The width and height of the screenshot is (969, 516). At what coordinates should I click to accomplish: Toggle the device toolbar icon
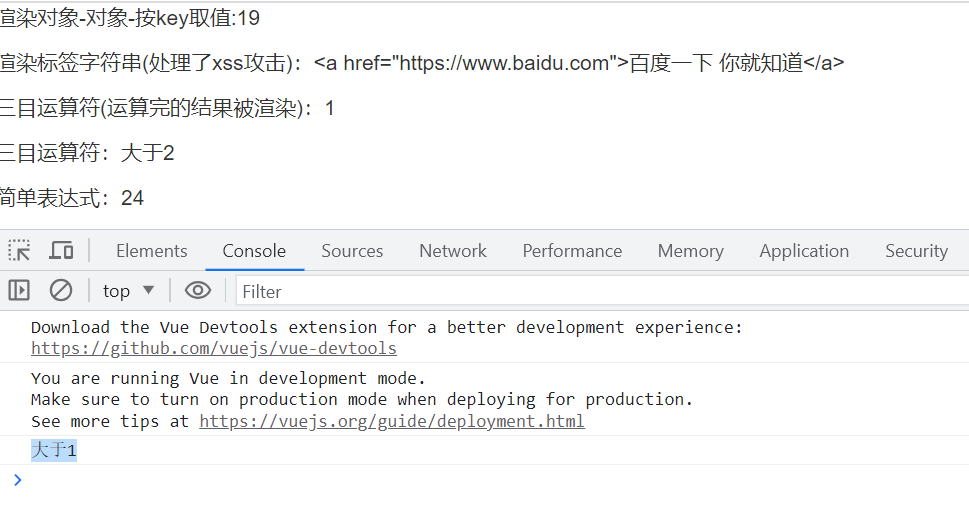[62, 250]
